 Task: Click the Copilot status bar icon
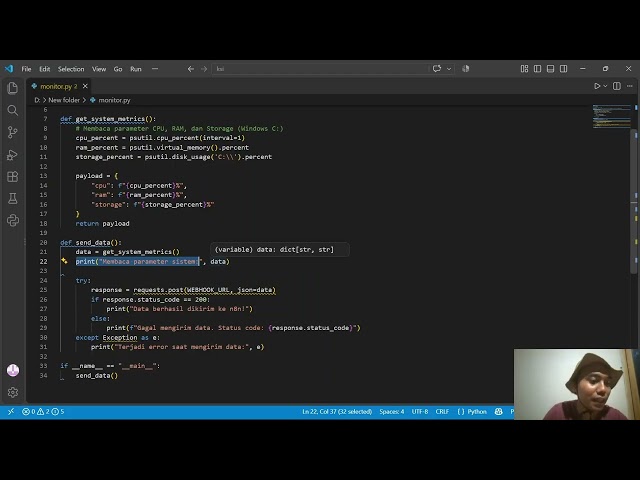(x=498, y=411)
